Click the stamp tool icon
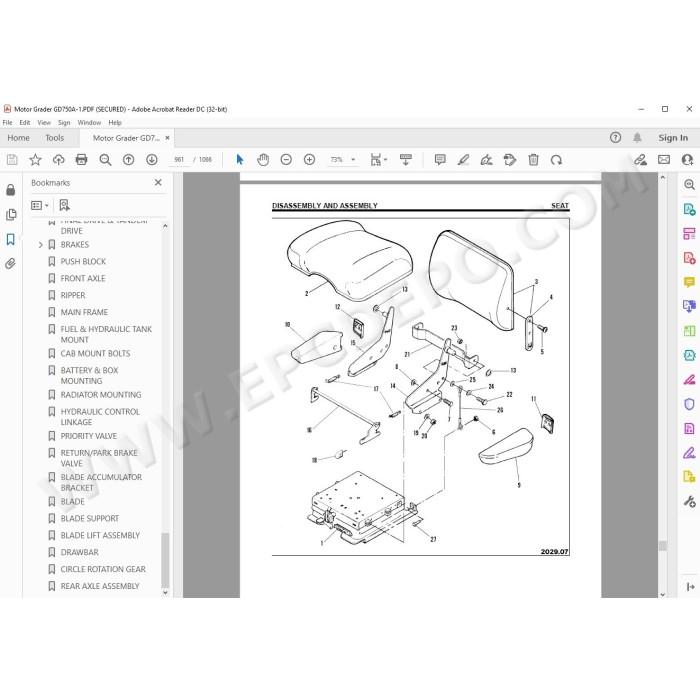 coord(510,159)
